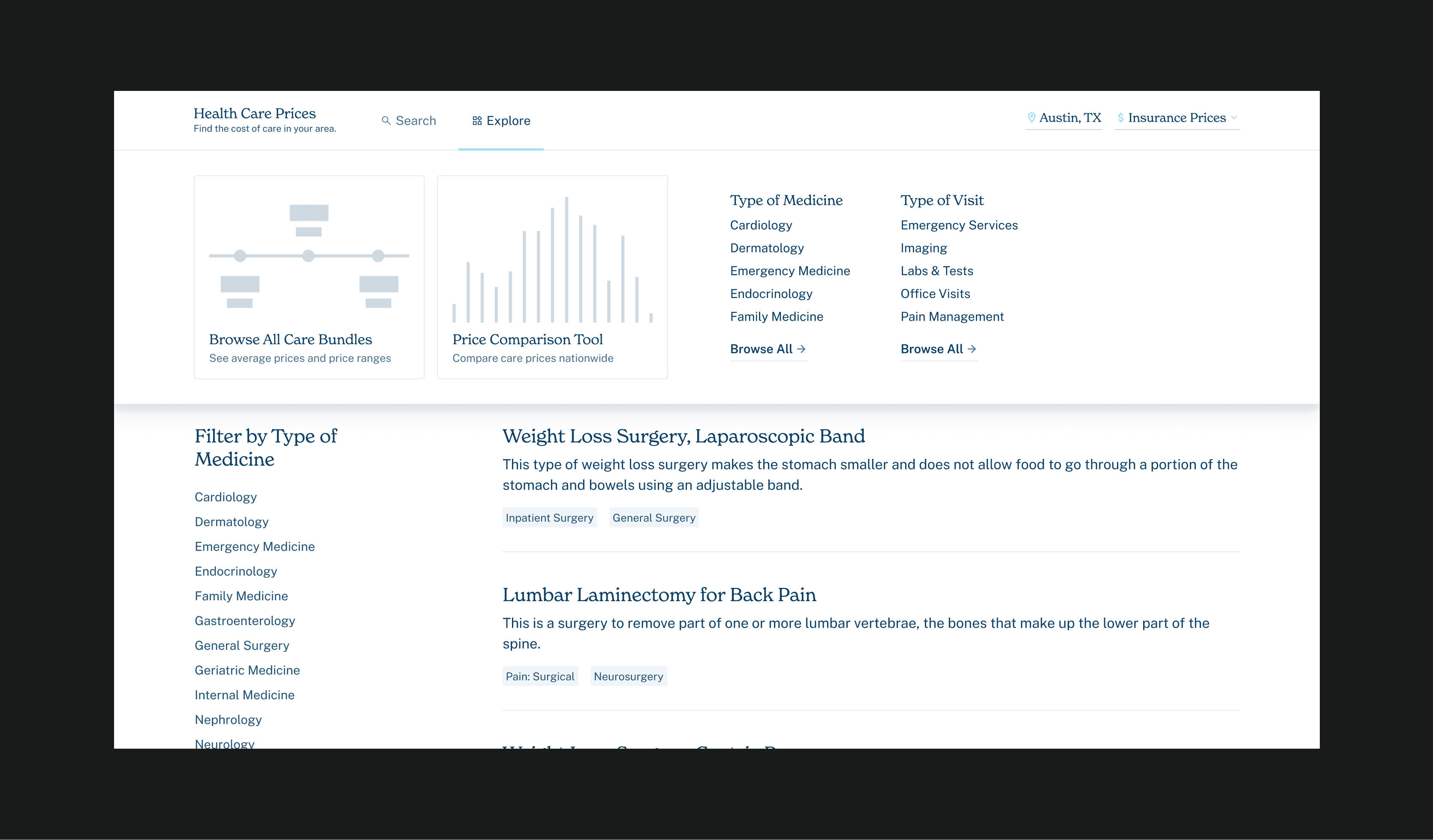
Task: Open Lumbar Laminectomy for Back Pain heading
Action: click(x=659, y=594)
